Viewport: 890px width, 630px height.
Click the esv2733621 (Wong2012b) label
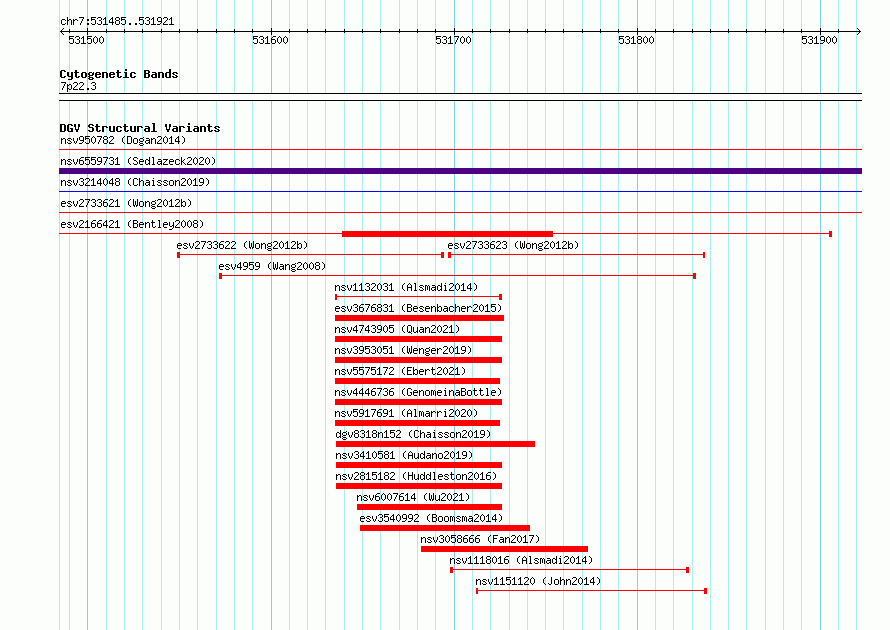click(x=126, y=203)
